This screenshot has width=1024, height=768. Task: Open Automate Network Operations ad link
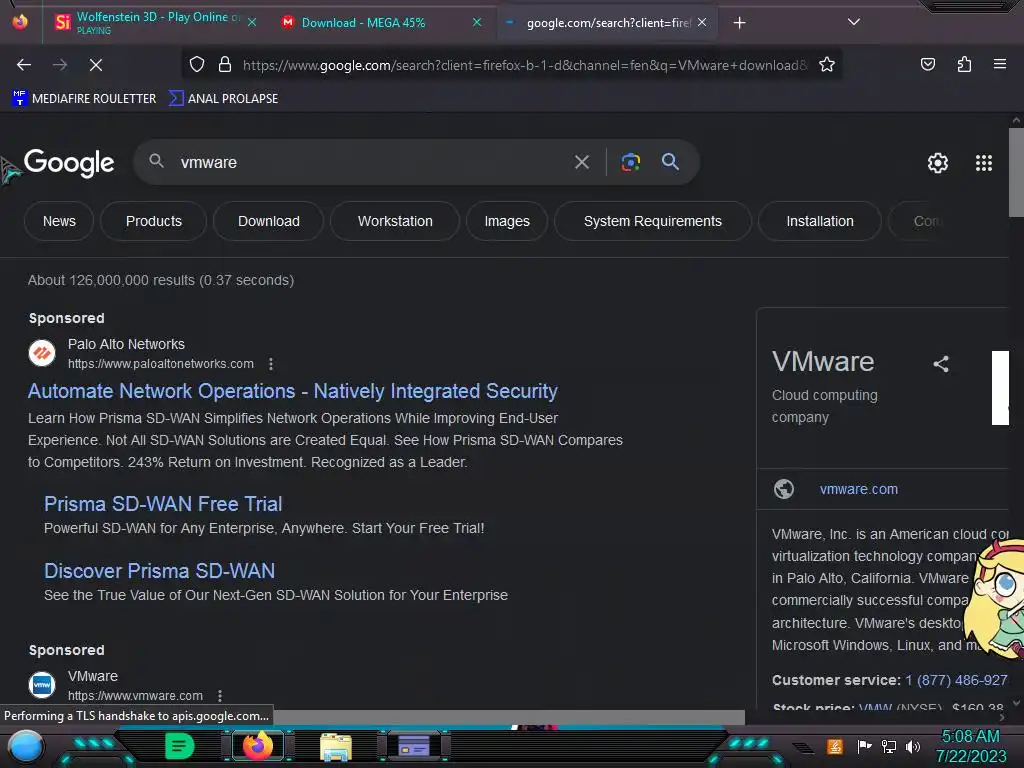pos(293,391)
